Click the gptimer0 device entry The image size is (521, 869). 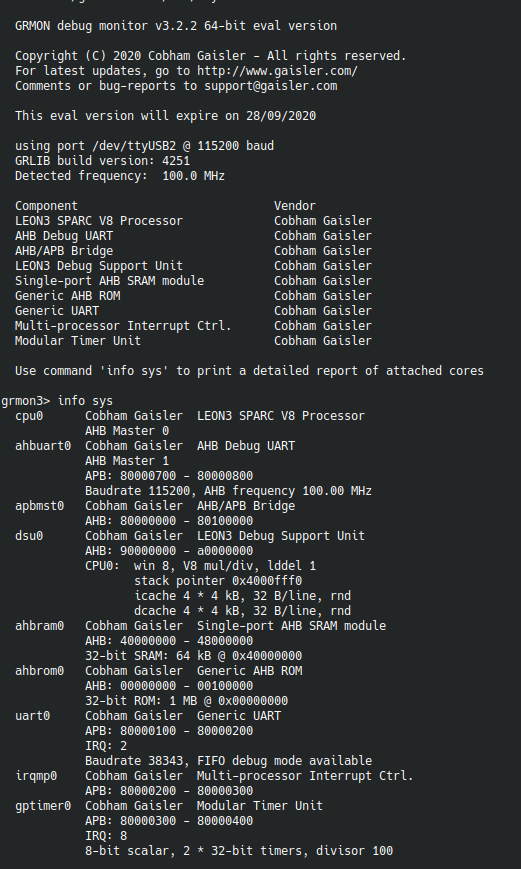(43, 805)
